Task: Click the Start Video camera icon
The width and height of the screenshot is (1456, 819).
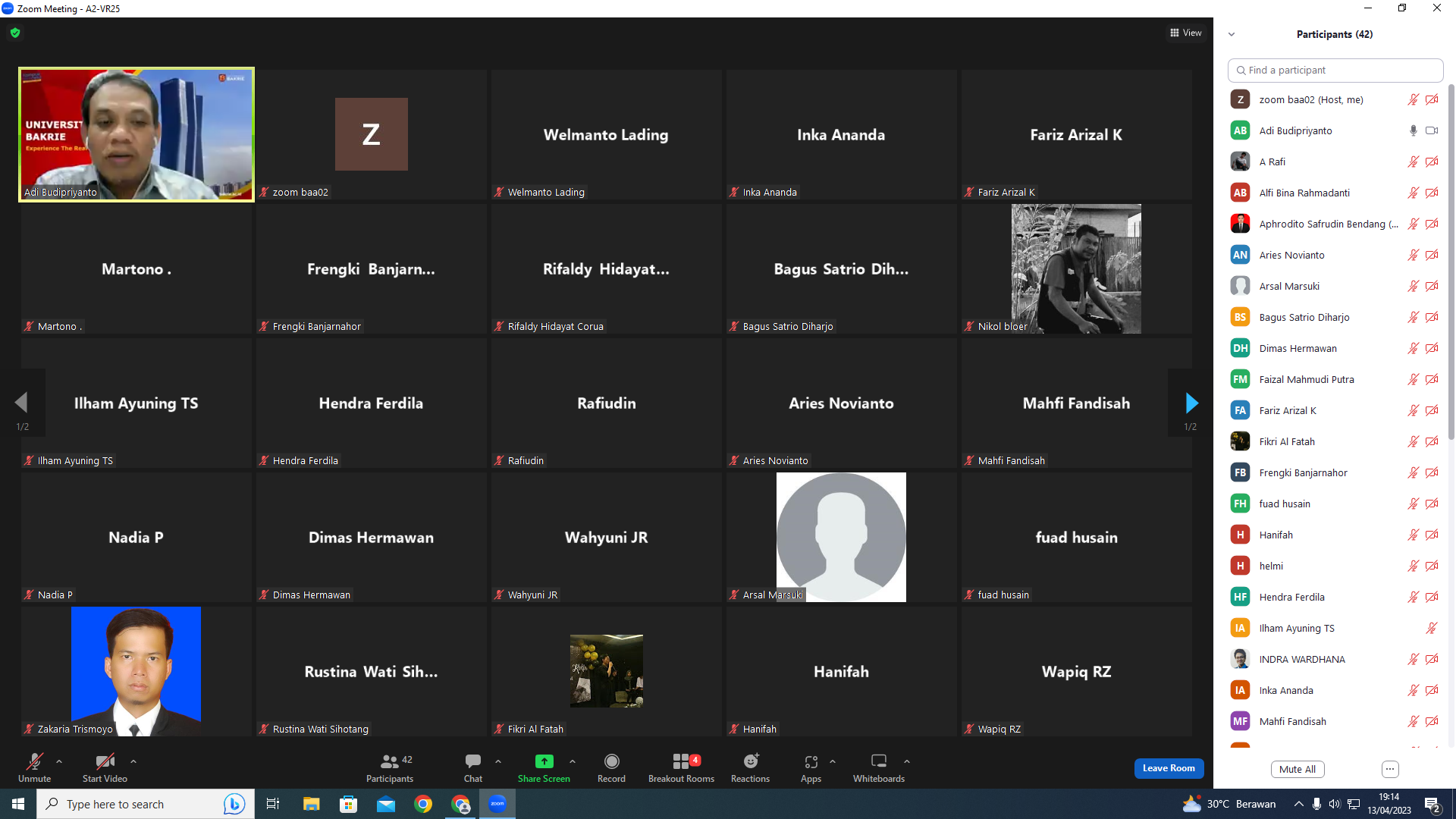Action: click(105, 761)
